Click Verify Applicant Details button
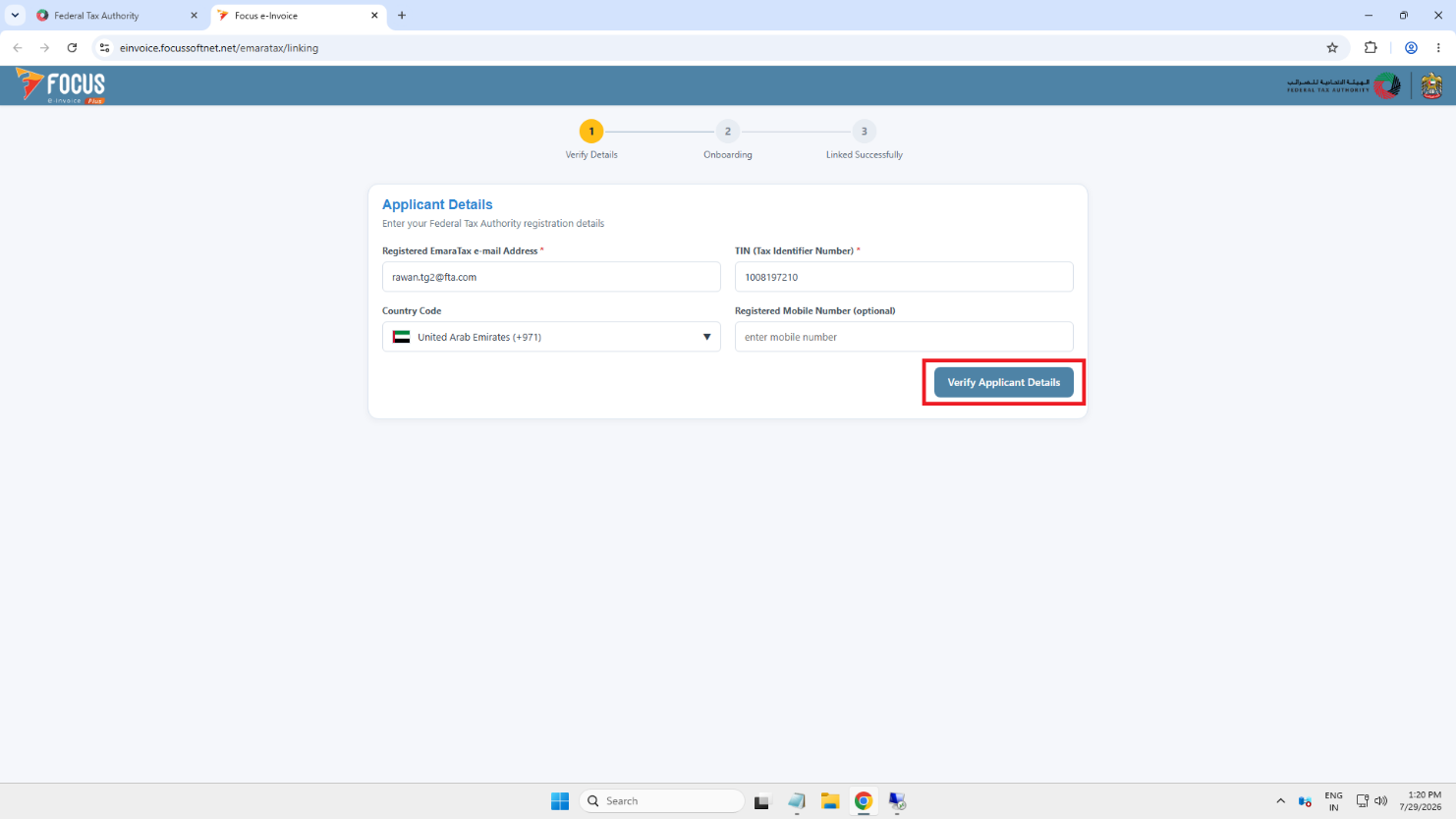The height and width of the screenshot is (819, 1456). (1003, 382)
